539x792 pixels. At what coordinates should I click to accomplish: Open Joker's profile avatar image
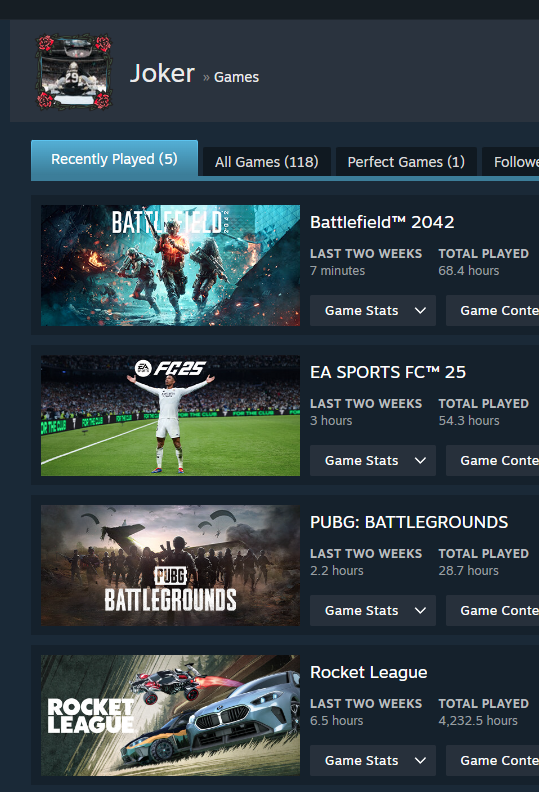click(x=74, y=72)
